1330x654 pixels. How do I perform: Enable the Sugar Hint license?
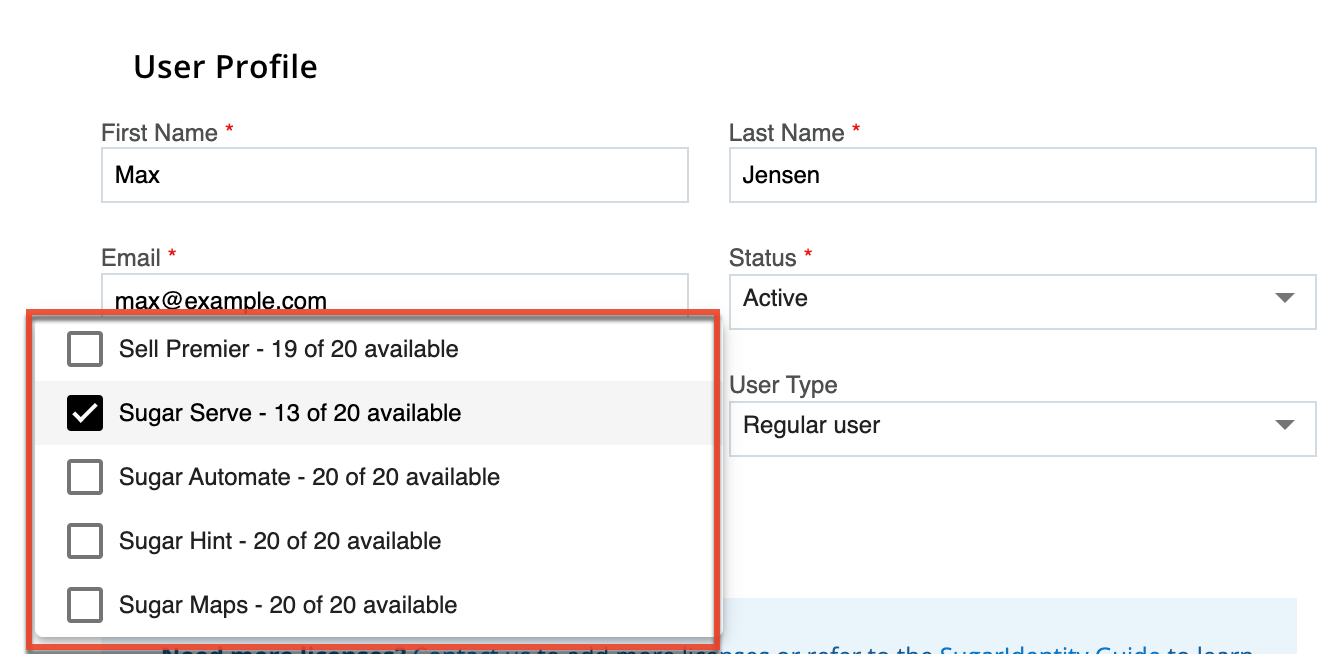84,541
